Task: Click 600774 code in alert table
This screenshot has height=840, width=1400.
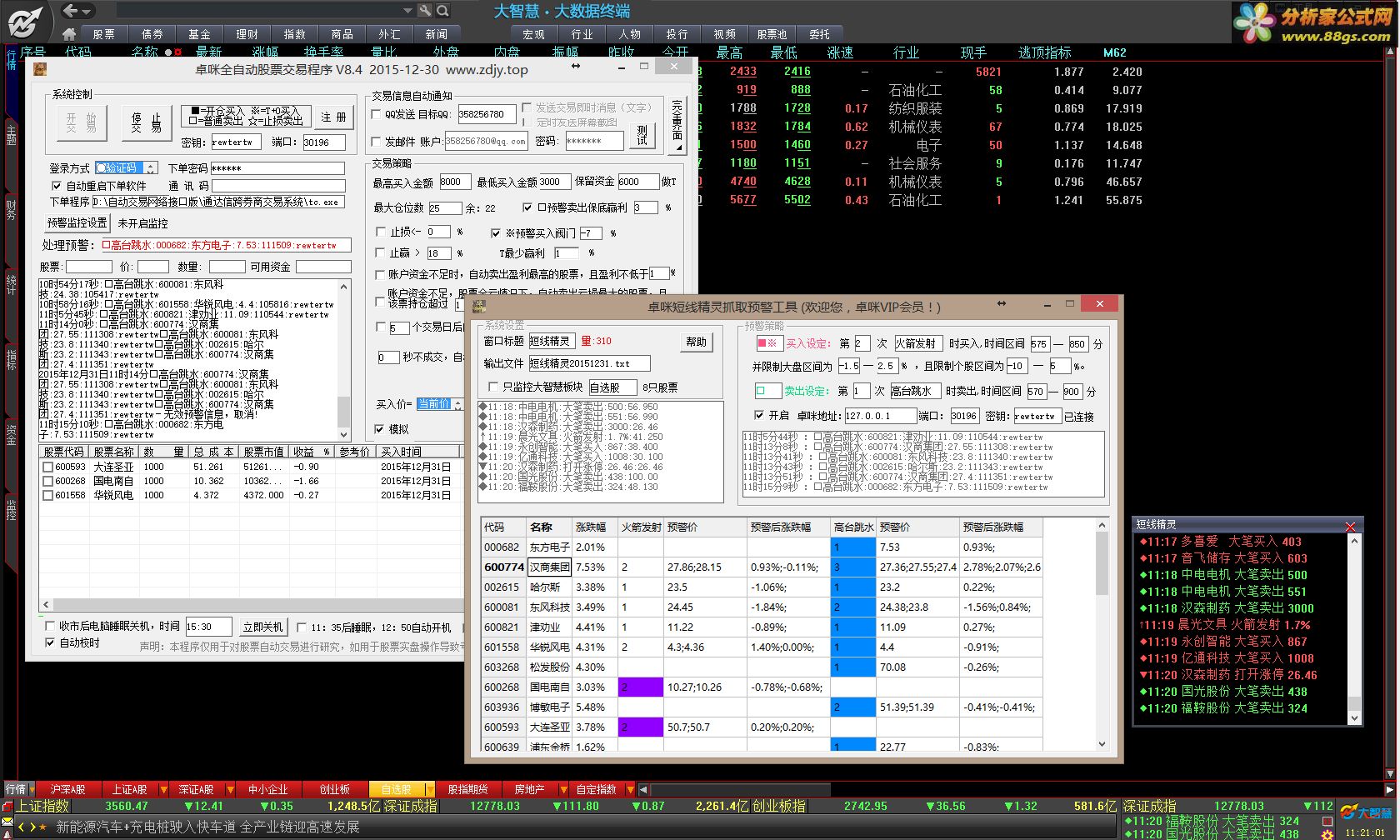Action: pos(504,567)
